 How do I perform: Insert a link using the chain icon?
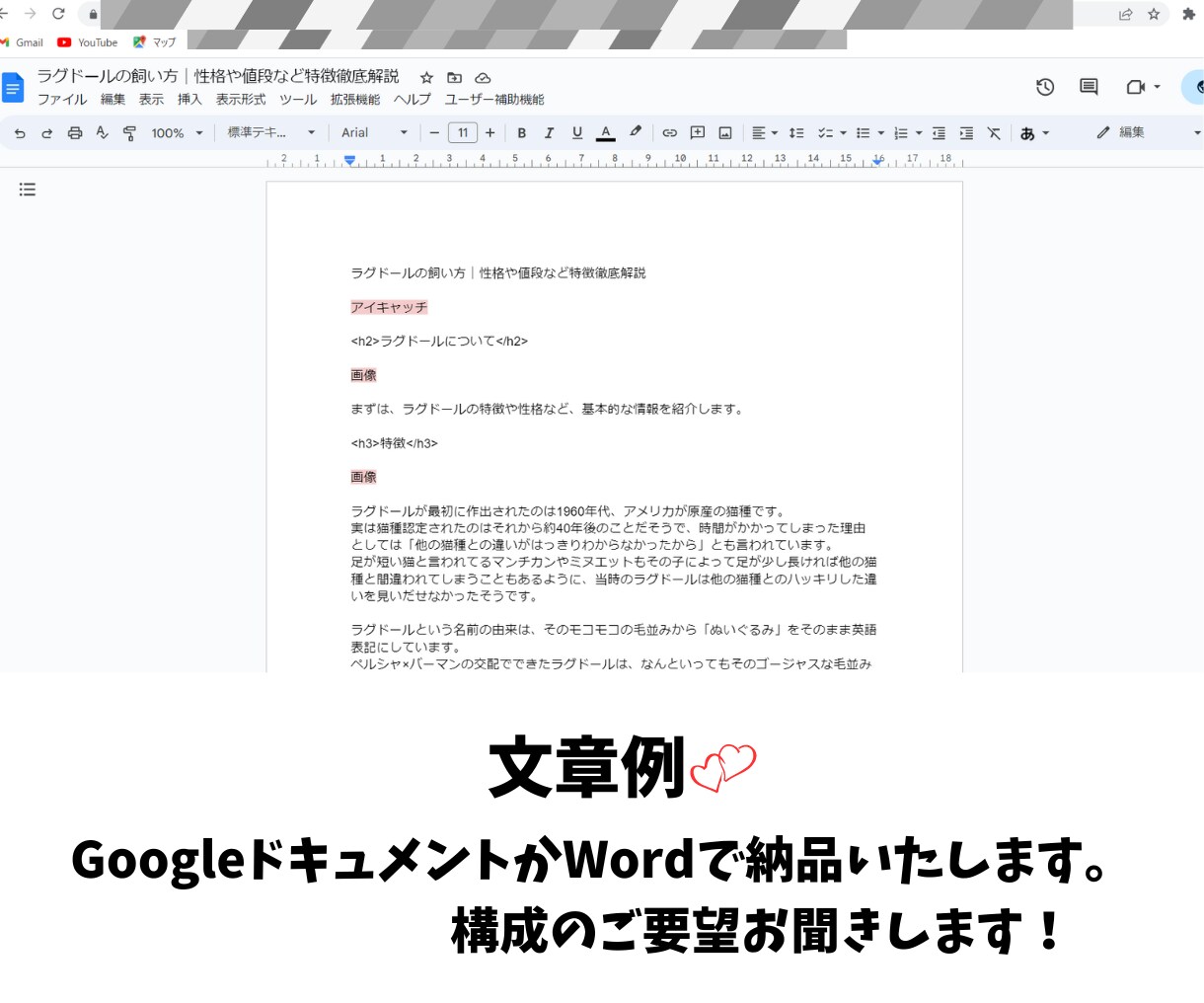click(x=669, y=133)
